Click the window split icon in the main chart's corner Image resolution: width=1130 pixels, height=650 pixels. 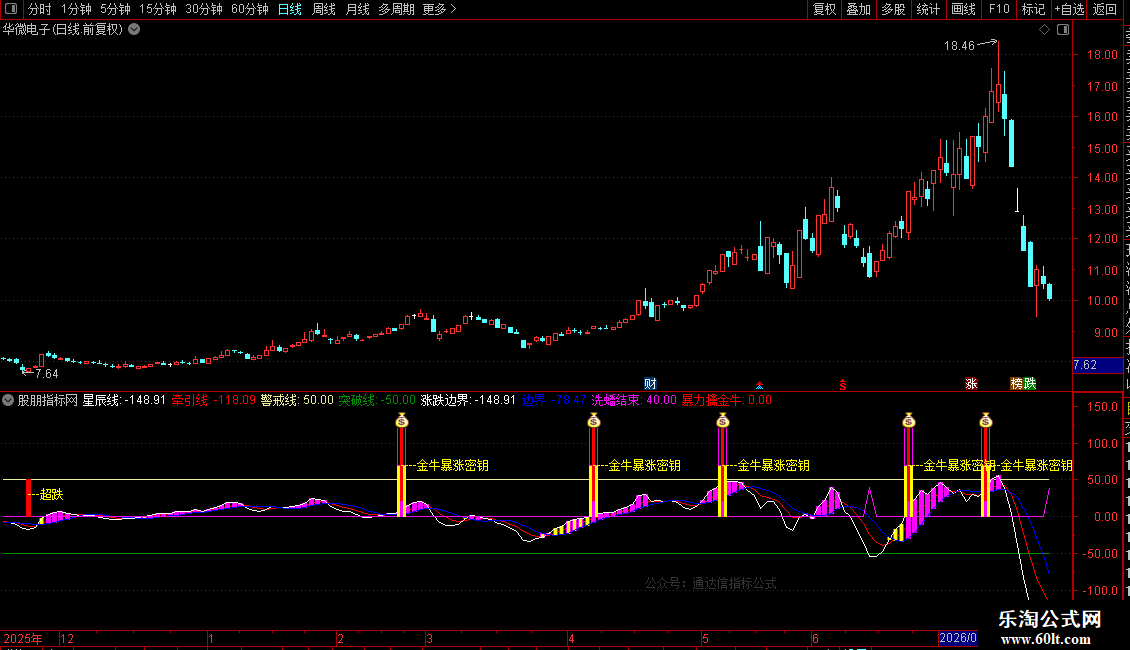(1063, 30)
